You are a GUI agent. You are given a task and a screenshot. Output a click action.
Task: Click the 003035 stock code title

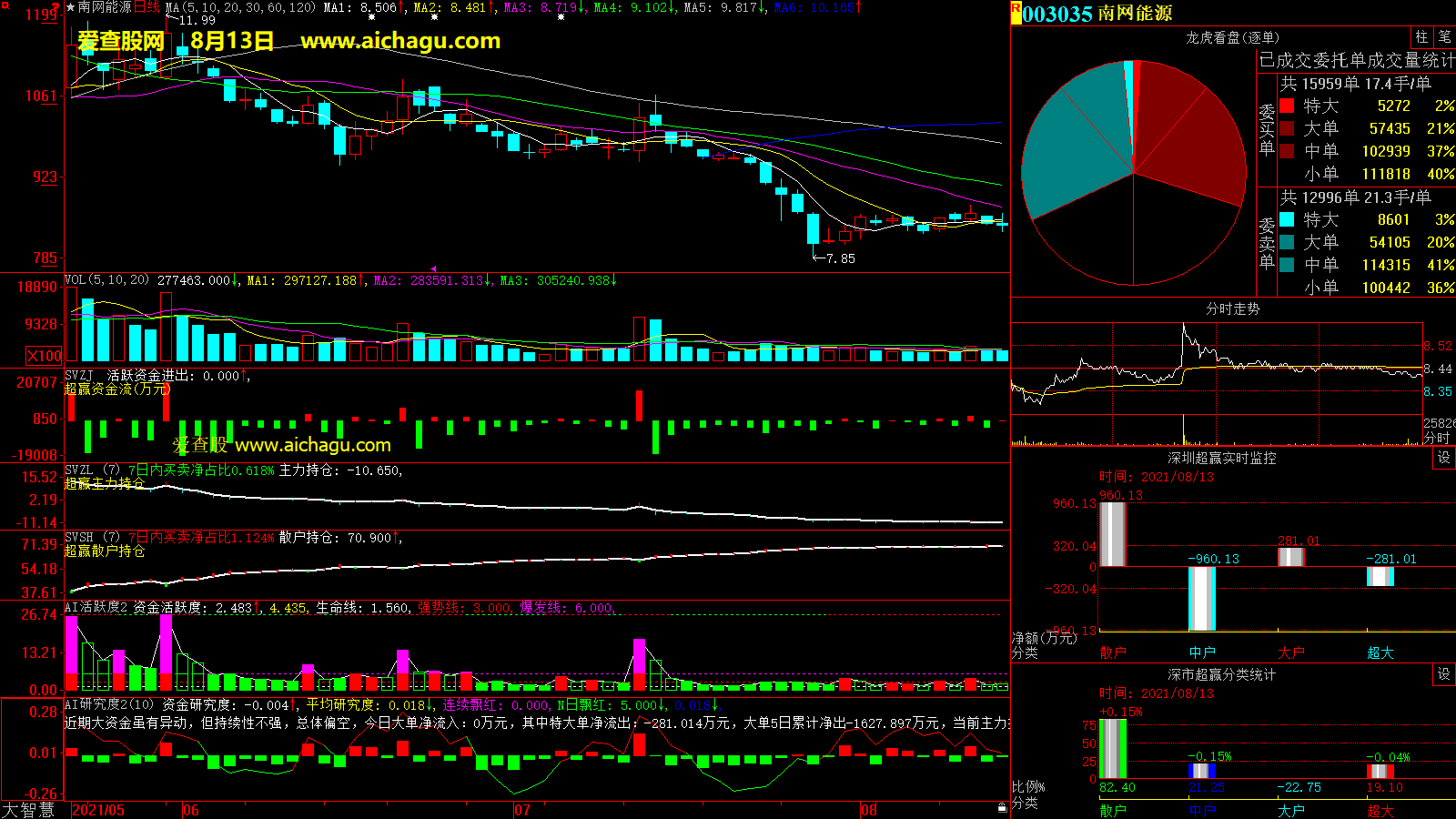pyautogui.click(x=1057, y=14)
